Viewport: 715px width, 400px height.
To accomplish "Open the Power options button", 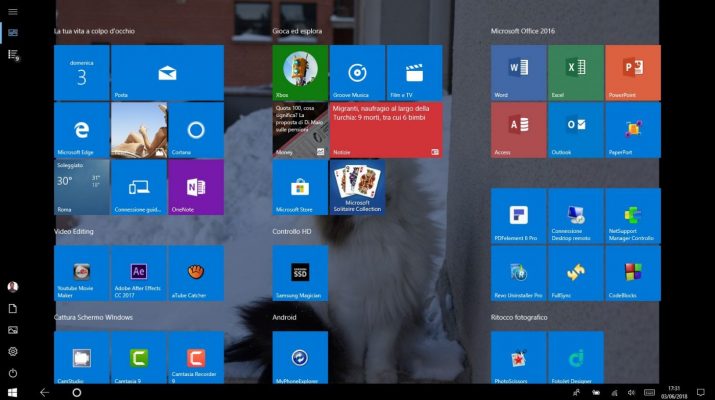I will tap(13, 373).
